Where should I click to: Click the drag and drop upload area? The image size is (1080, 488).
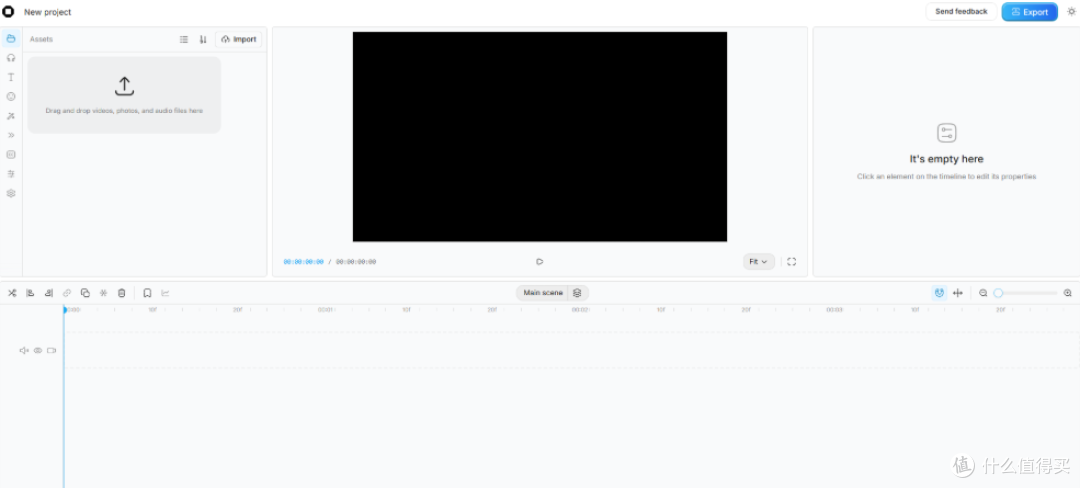[124, 95]
